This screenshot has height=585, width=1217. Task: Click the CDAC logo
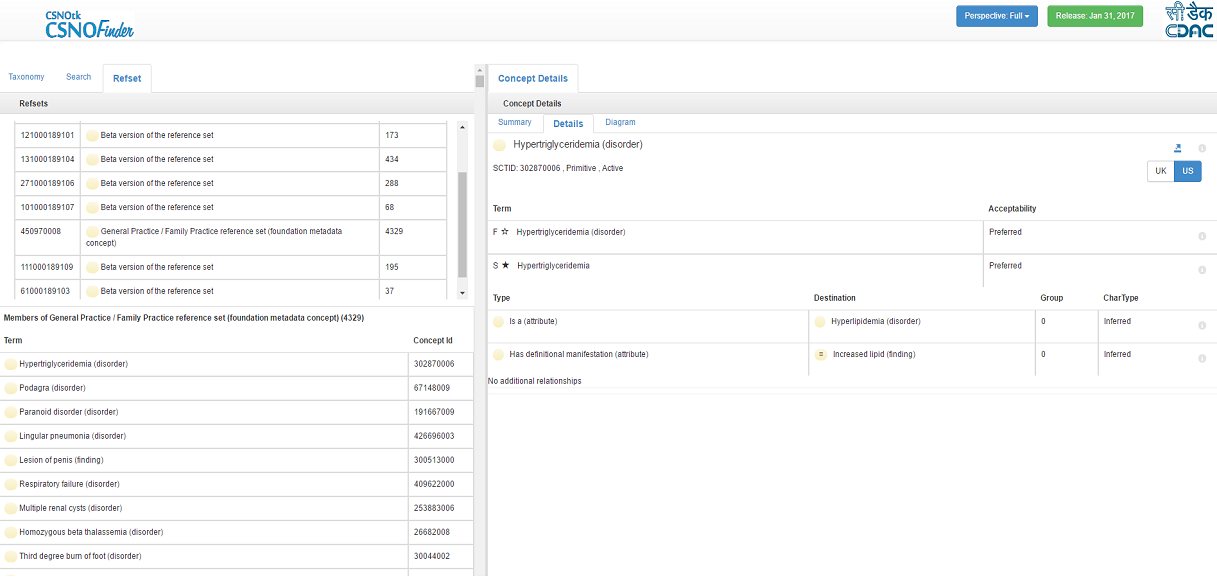pos(1189,21)
